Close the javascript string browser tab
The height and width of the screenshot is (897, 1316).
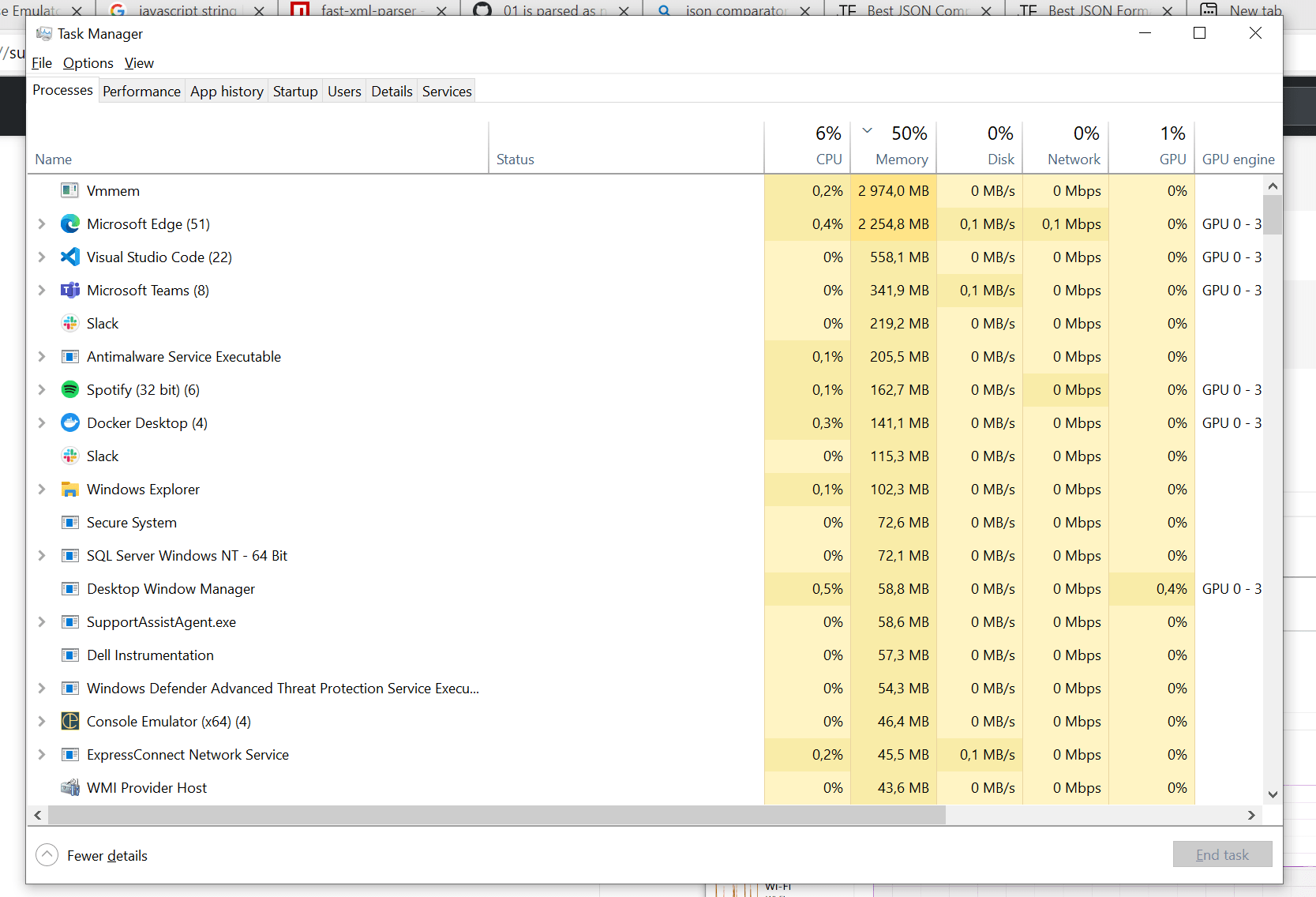259,11
